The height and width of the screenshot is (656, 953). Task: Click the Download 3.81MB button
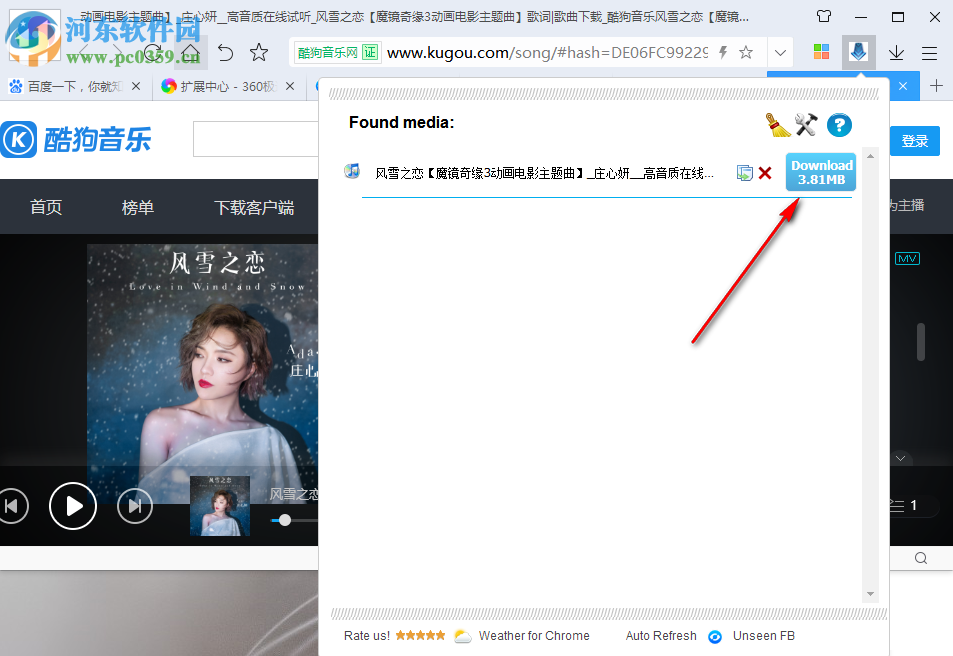[820, 171]
